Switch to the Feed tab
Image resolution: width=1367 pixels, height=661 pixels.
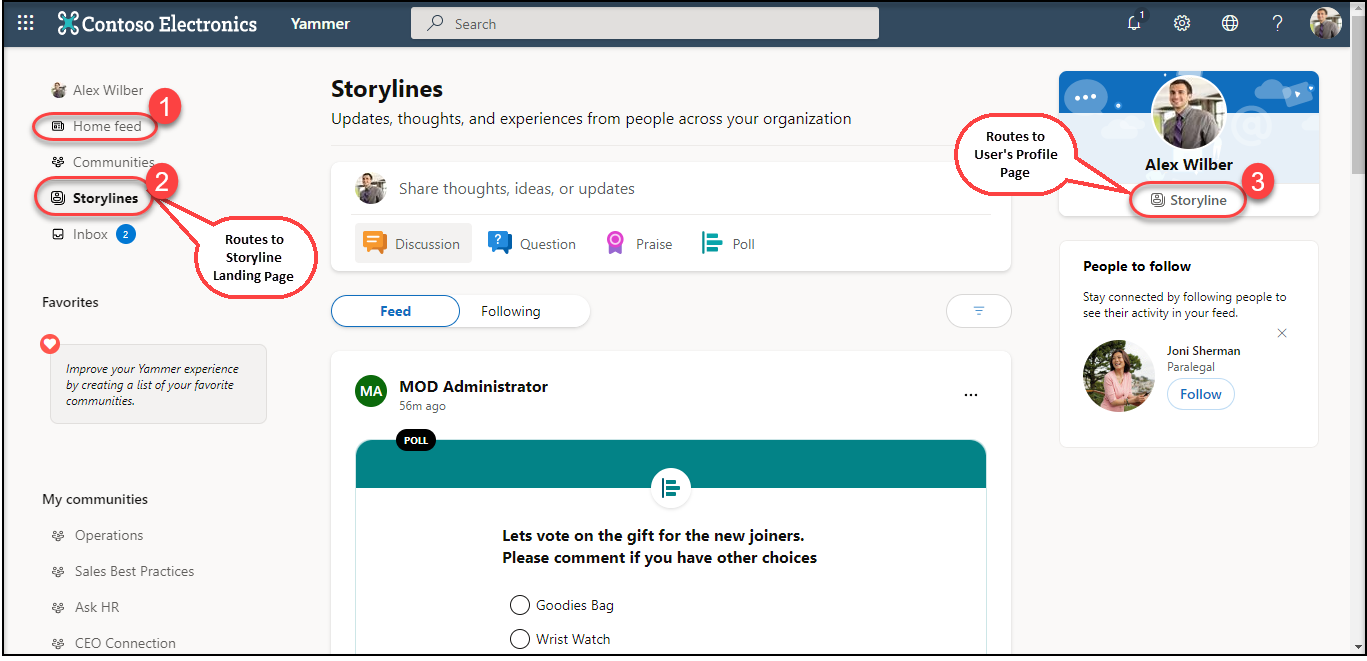click(395, 311)
